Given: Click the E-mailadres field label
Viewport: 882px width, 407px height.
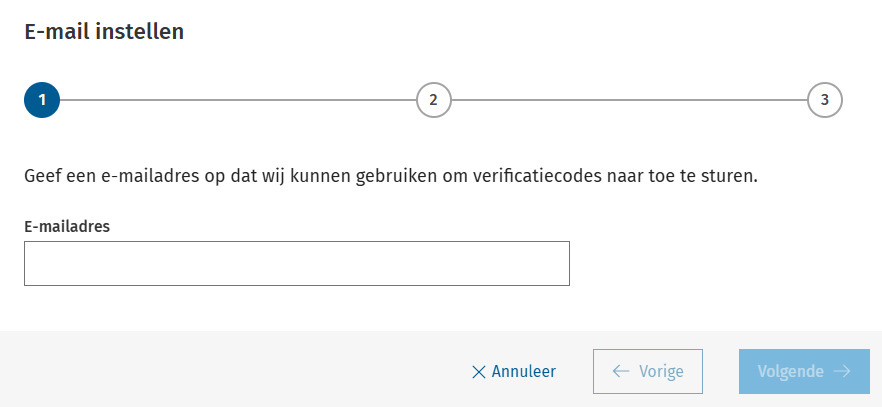Looking at the screenshot, I should point(67,226).
